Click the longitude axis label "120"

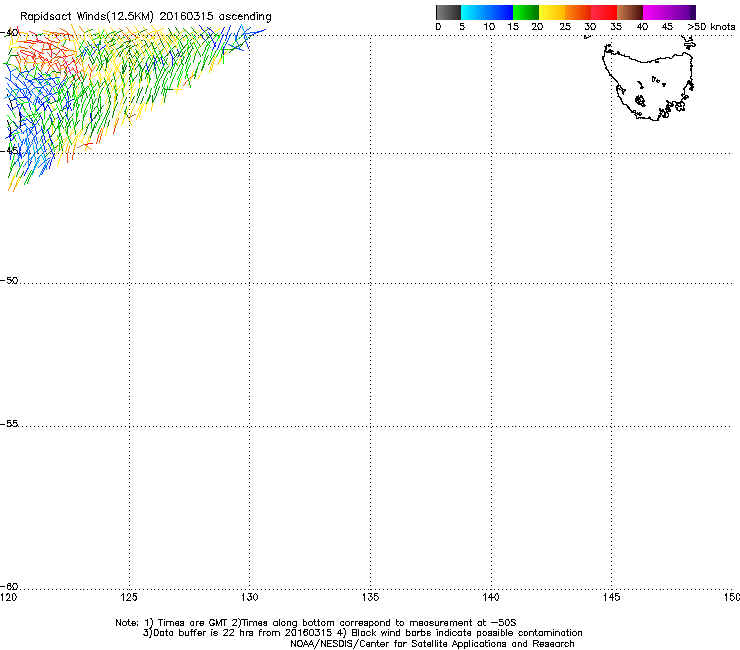pyautogui.click(x=8, y=597)
